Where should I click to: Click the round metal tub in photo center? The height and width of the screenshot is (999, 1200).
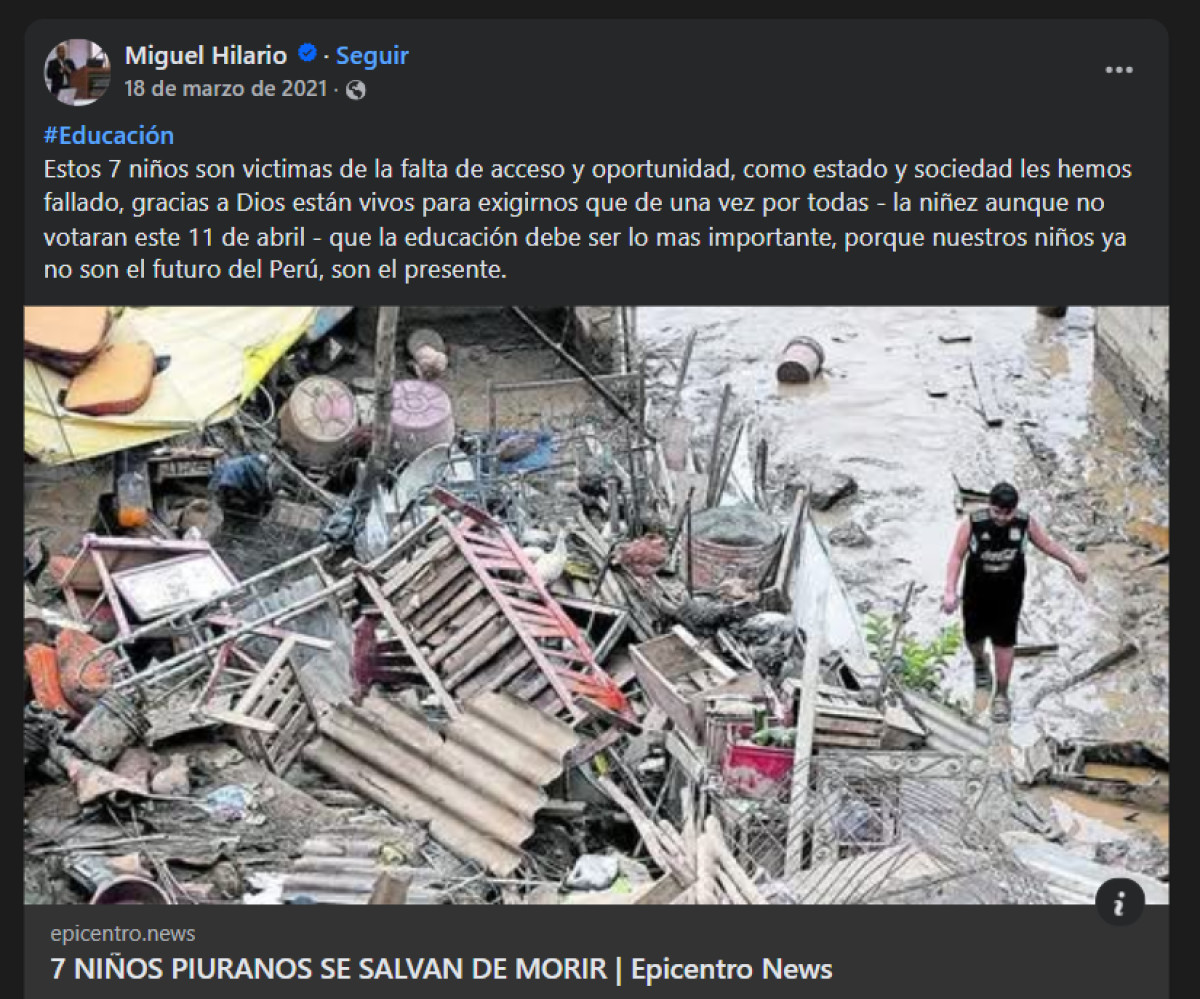734,548
